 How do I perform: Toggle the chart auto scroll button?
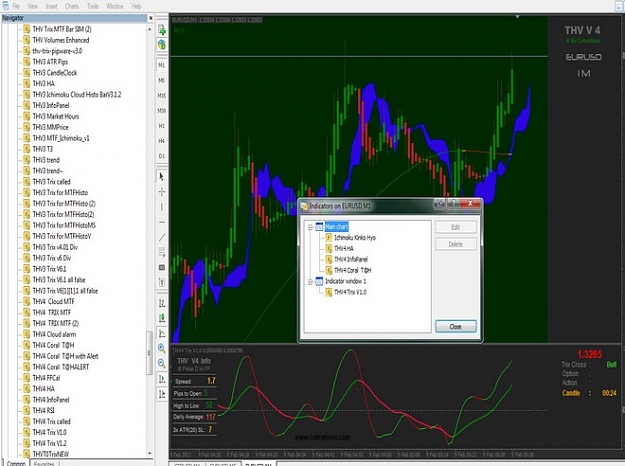tap(161, 379)
